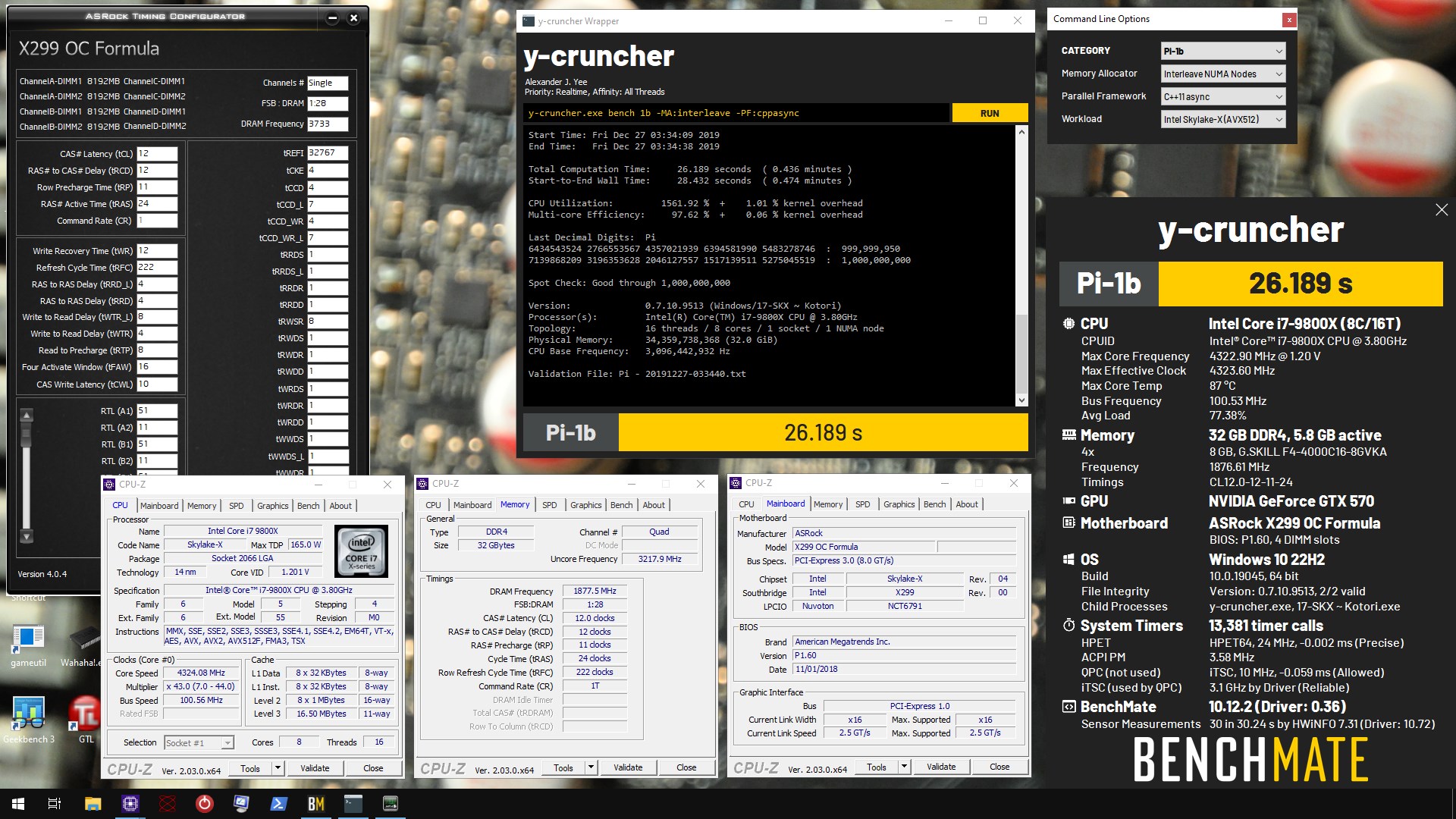The width and height of the screenshot is (1456, 819).
Task: Open Task View from the taskbar
Action: click(55, 804)
